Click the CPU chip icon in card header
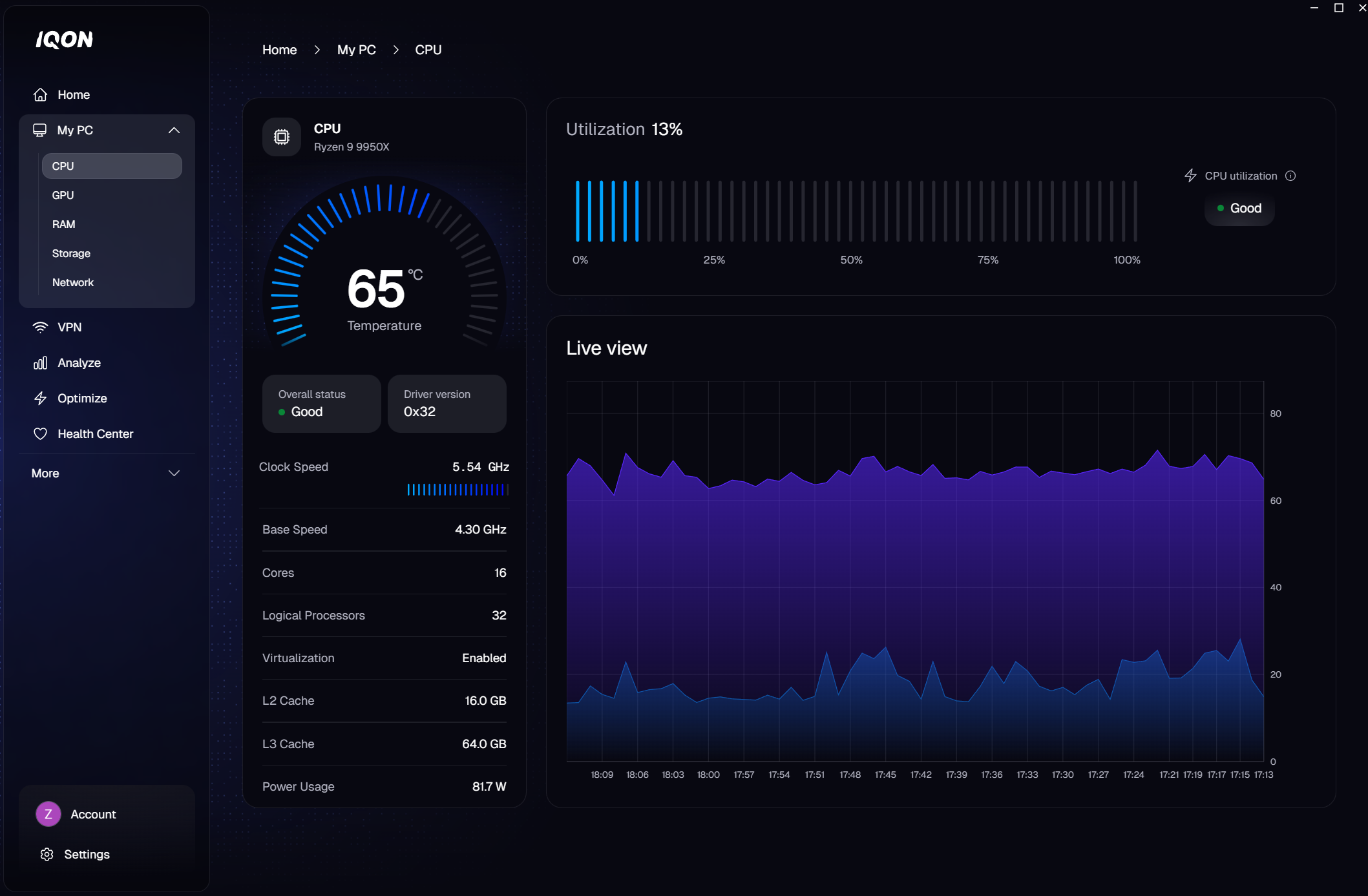1368x896 pixels. (x=282, y=137)
